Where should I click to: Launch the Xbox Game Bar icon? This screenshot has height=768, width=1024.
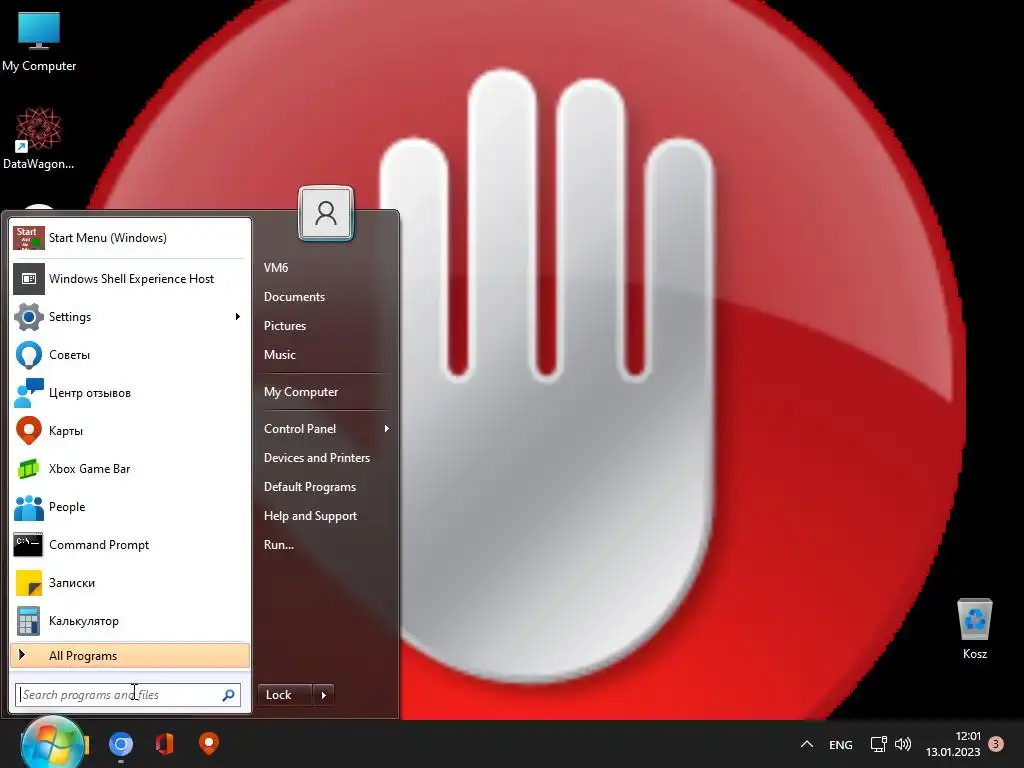pyautogui.click(x=29, y=469)
